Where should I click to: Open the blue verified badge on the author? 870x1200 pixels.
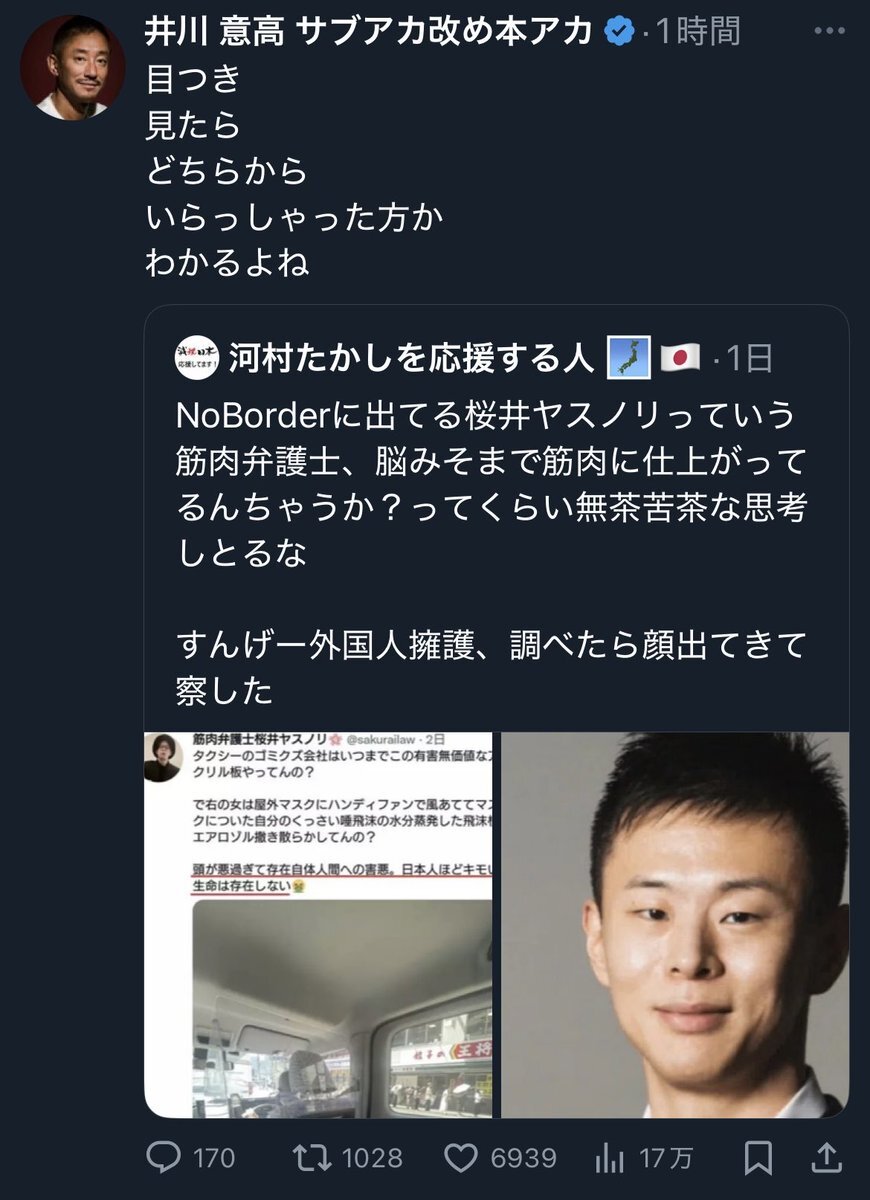620,32
